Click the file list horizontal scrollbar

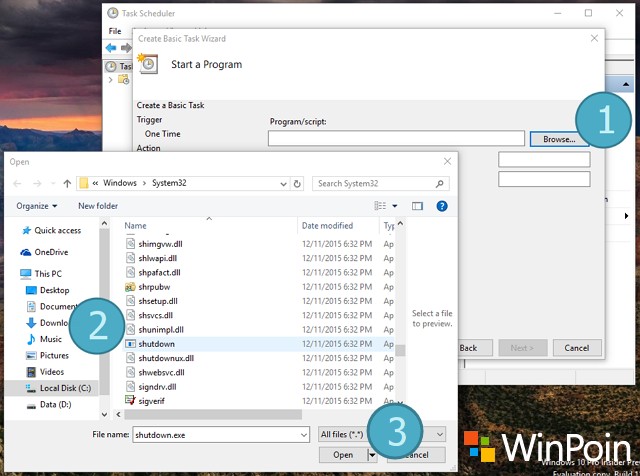coord(213,414)
